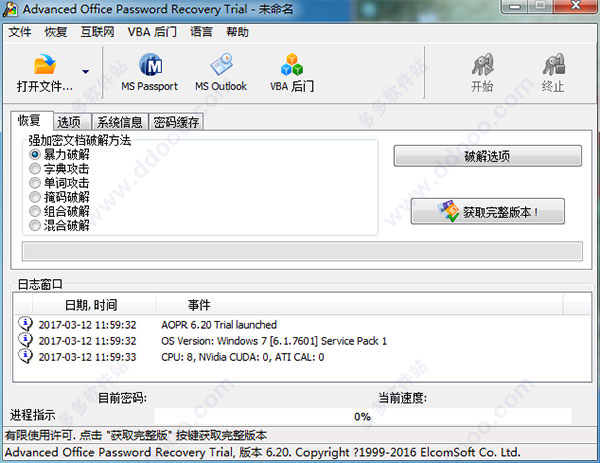Screen dimensions: 600x463
Task: Switch to the 系统信息 tab
Action: 119,122
